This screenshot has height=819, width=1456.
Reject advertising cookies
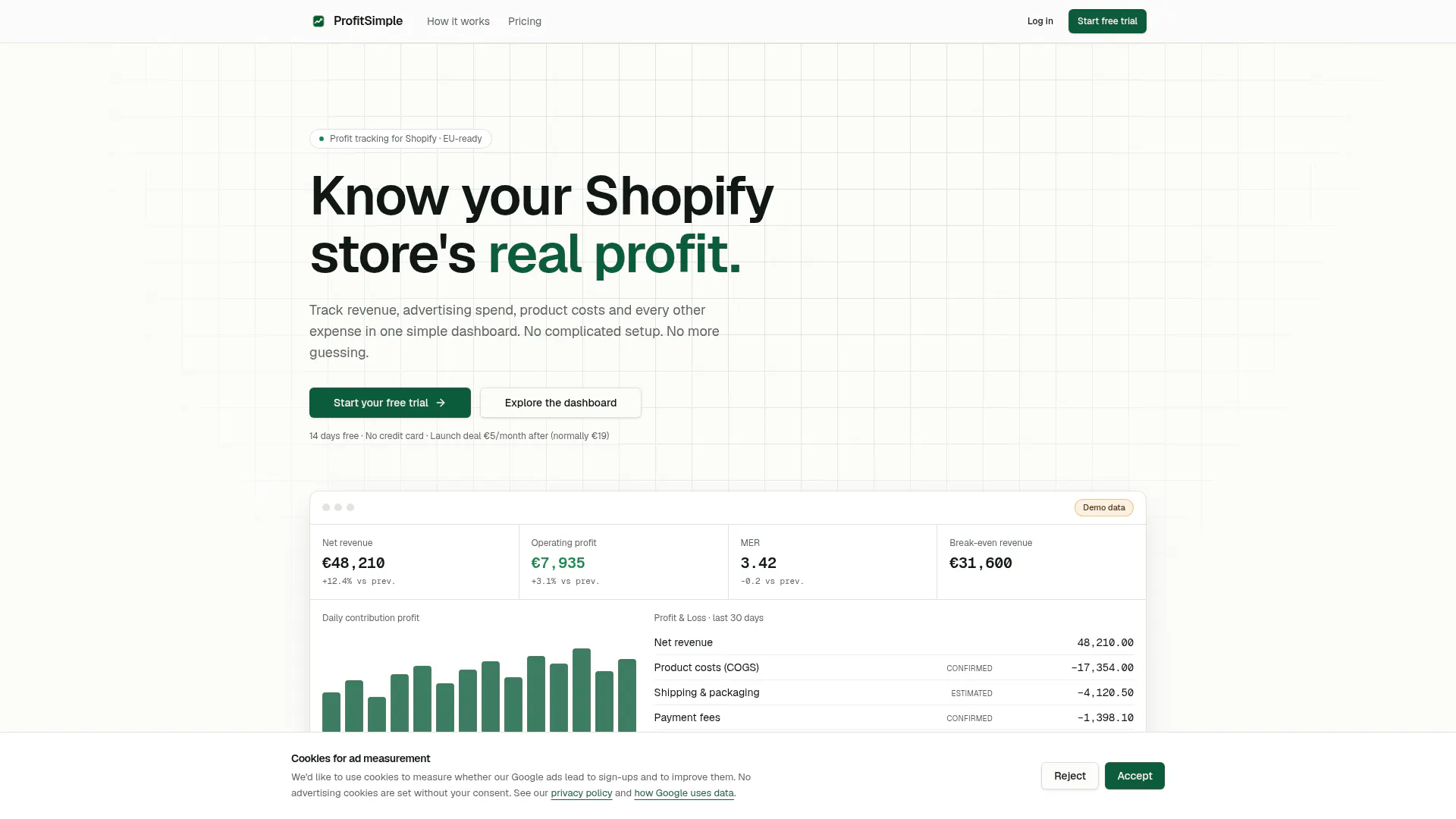[1069, 776]
